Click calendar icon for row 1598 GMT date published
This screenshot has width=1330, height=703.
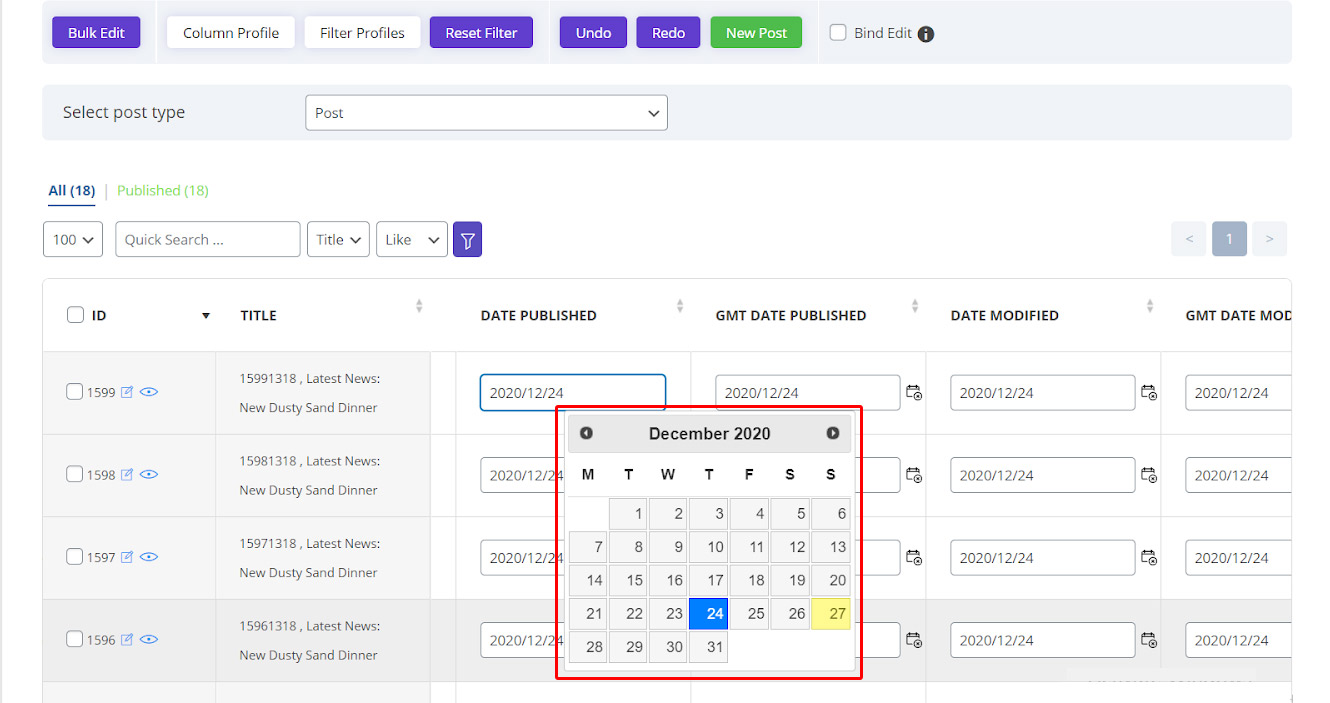[x=914, y=475]
